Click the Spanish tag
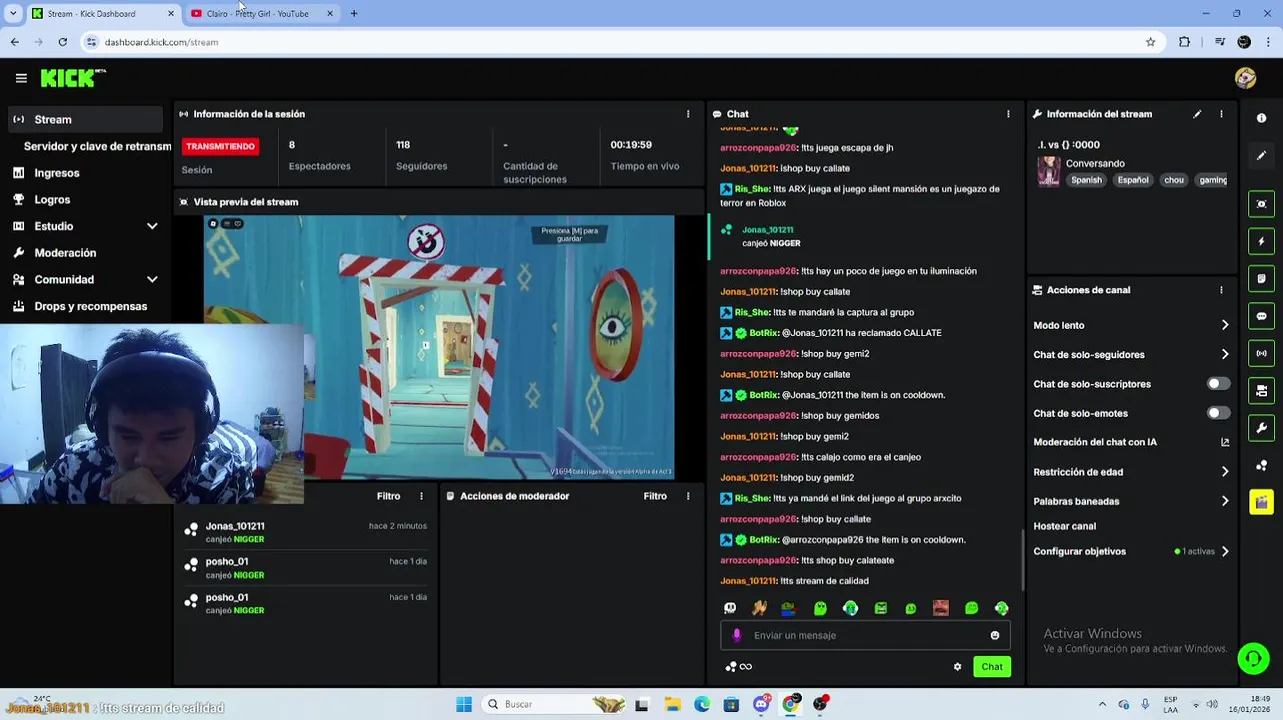Viewport: 1283px width, 720px height. (x=1086, y=180)
